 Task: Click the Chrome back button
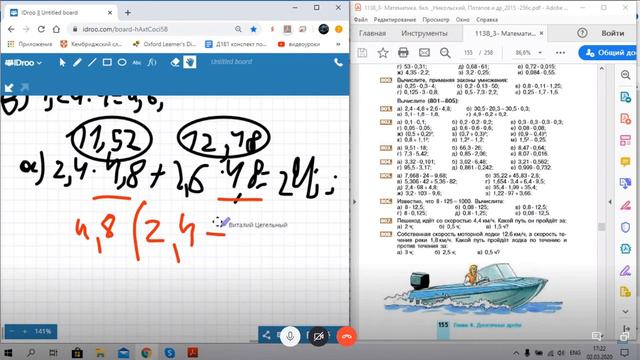tap(11, 29)
